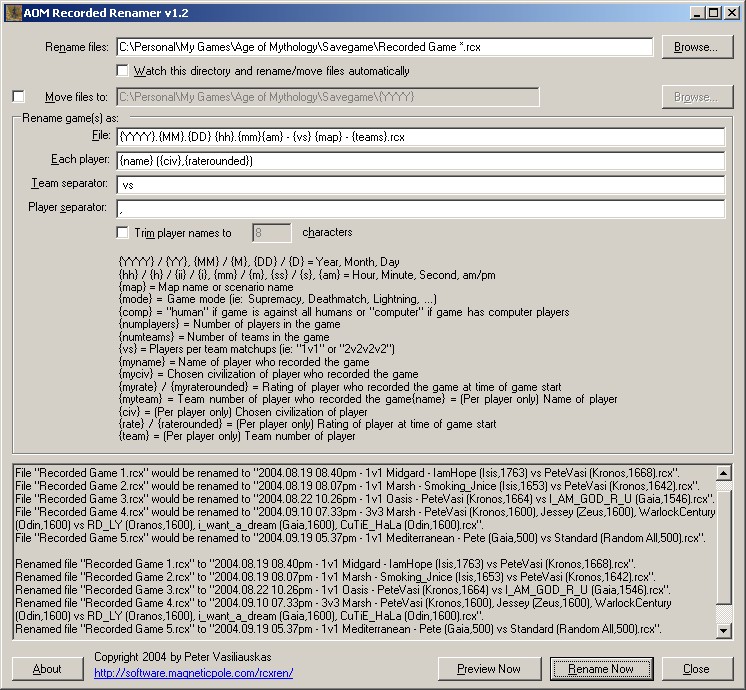
Task: Click the preview line for Recorded Game 1.rcx
Action: click(347, 473)
